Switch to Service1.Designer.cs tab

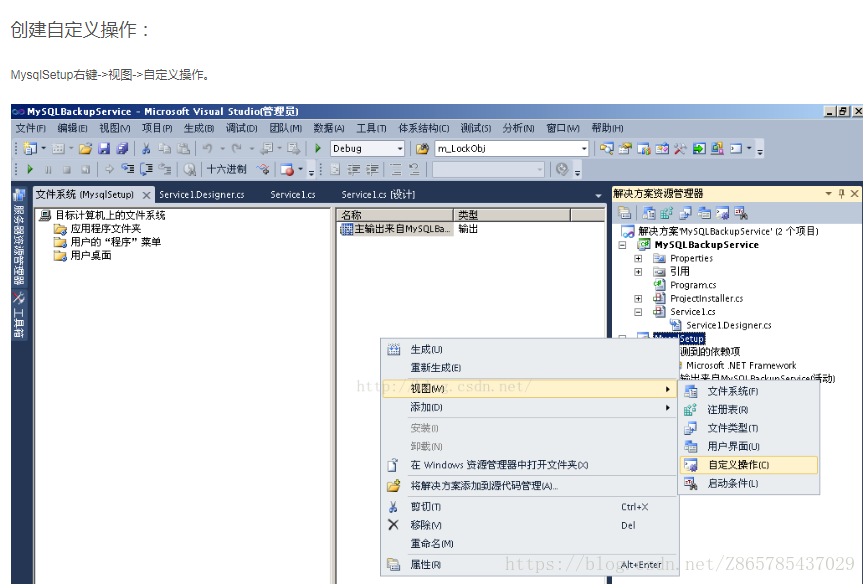[x=202, y=194]
